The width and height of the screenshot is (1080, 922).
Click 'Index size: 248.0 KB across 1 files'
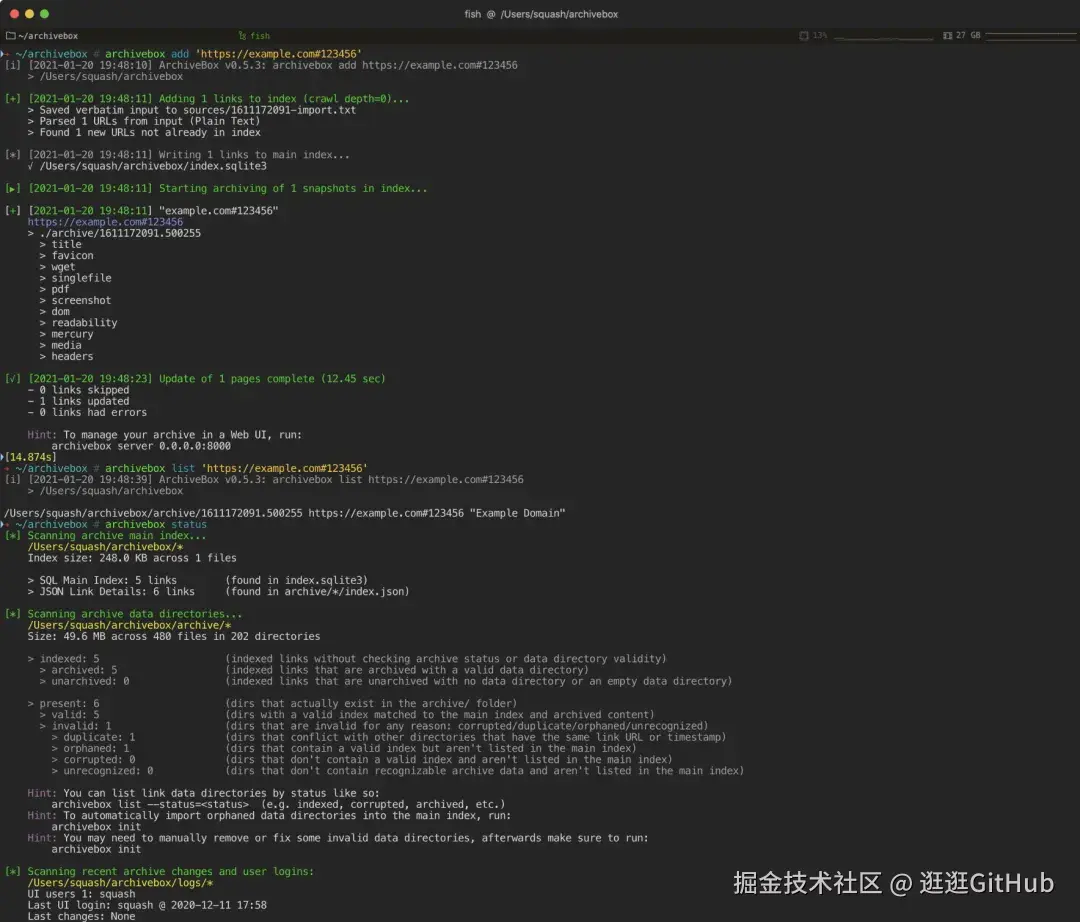click(132, 558)
